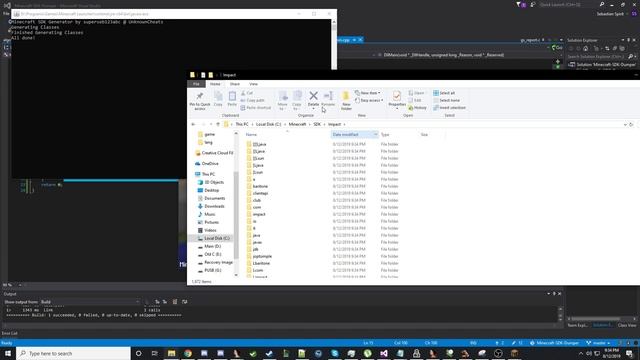This screenshot has height=360, width=640.
Task: Switch to the View ribbon tab
Action: coord(253,84)
